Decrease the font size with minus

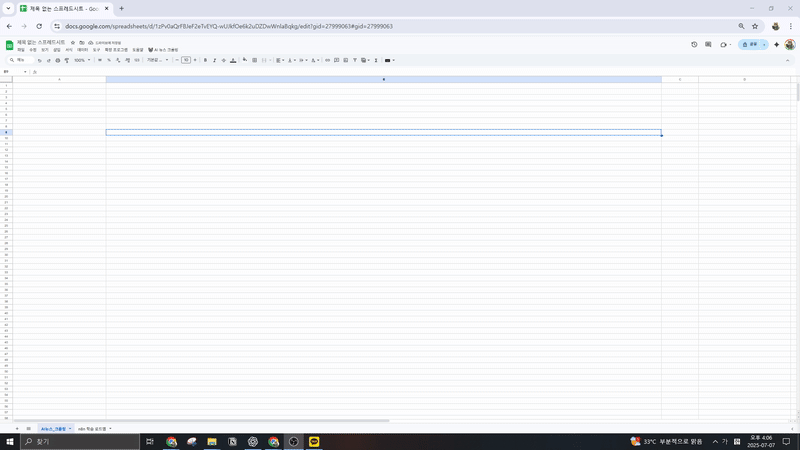(x=177, y=60)
